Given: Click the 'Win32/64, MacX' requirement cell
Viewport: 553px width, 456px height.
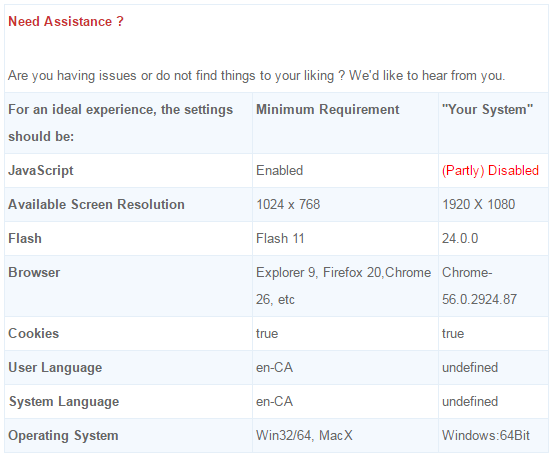Looking at the screenshot, I should click(304, 436).
